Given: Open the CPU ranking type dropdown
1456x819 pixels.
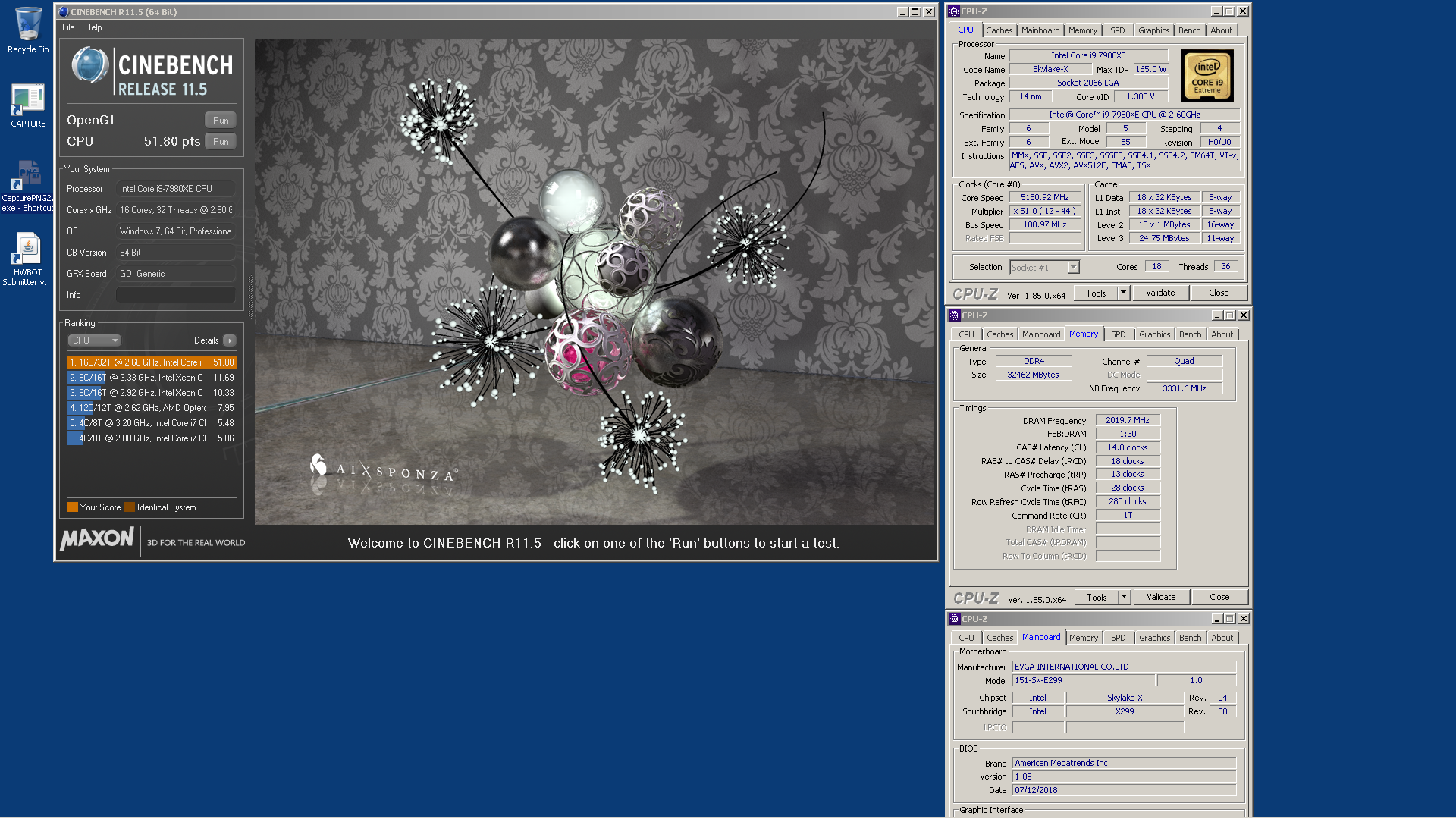Looking at the screenshot, I should point(94,340).
